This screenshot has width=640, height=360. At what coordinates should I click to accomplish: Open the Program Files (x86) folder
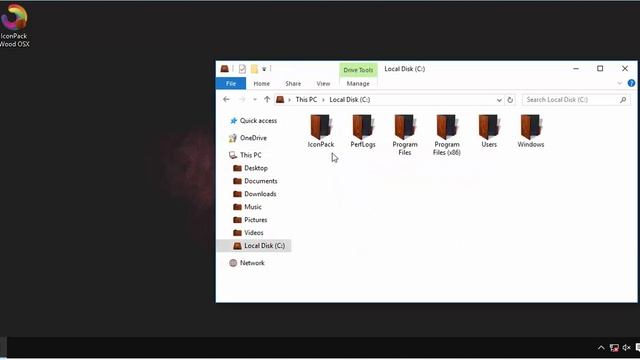click(x=447, y=135)
